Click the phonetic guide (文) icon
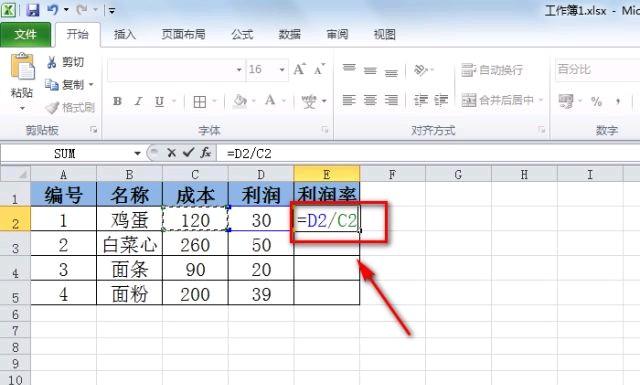This screenshot has width=640, height=385. (309, 101)
